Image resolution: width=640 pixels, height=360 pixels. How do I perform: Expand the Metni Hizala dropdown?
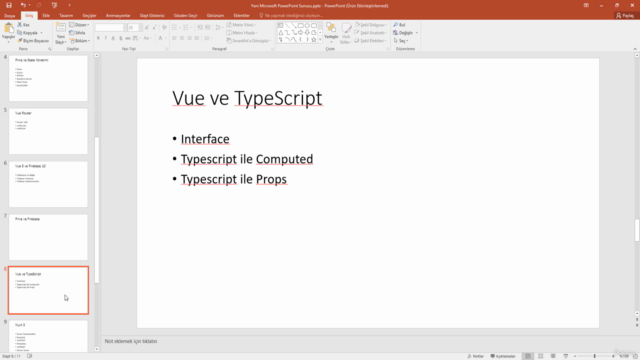(242, 33)
